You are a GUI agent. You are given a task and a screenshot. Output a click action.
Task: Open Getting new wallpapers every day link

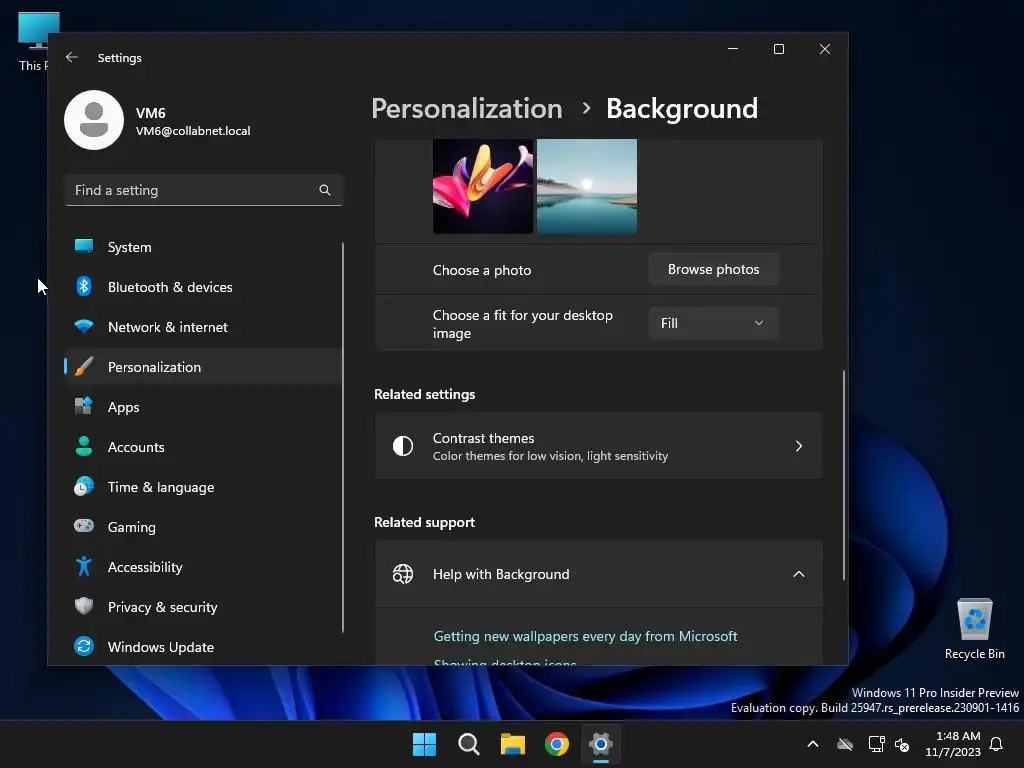tap(585, 636)
